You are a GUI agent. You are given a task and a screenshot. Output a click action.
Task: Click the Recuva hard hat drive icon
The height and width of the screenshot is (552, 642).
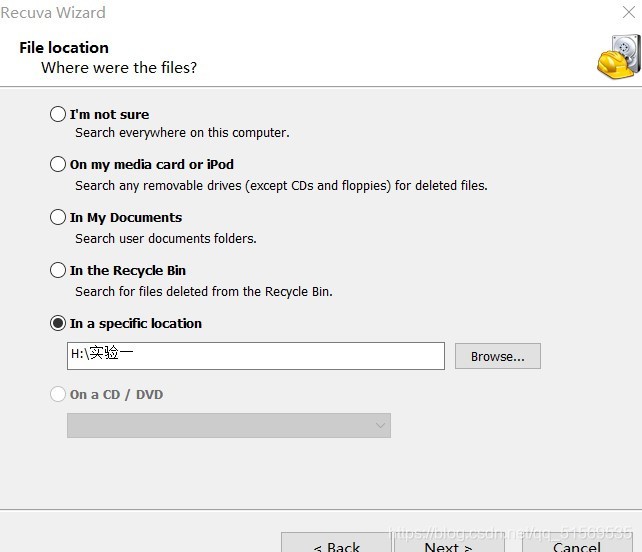(x=618, y=57)
